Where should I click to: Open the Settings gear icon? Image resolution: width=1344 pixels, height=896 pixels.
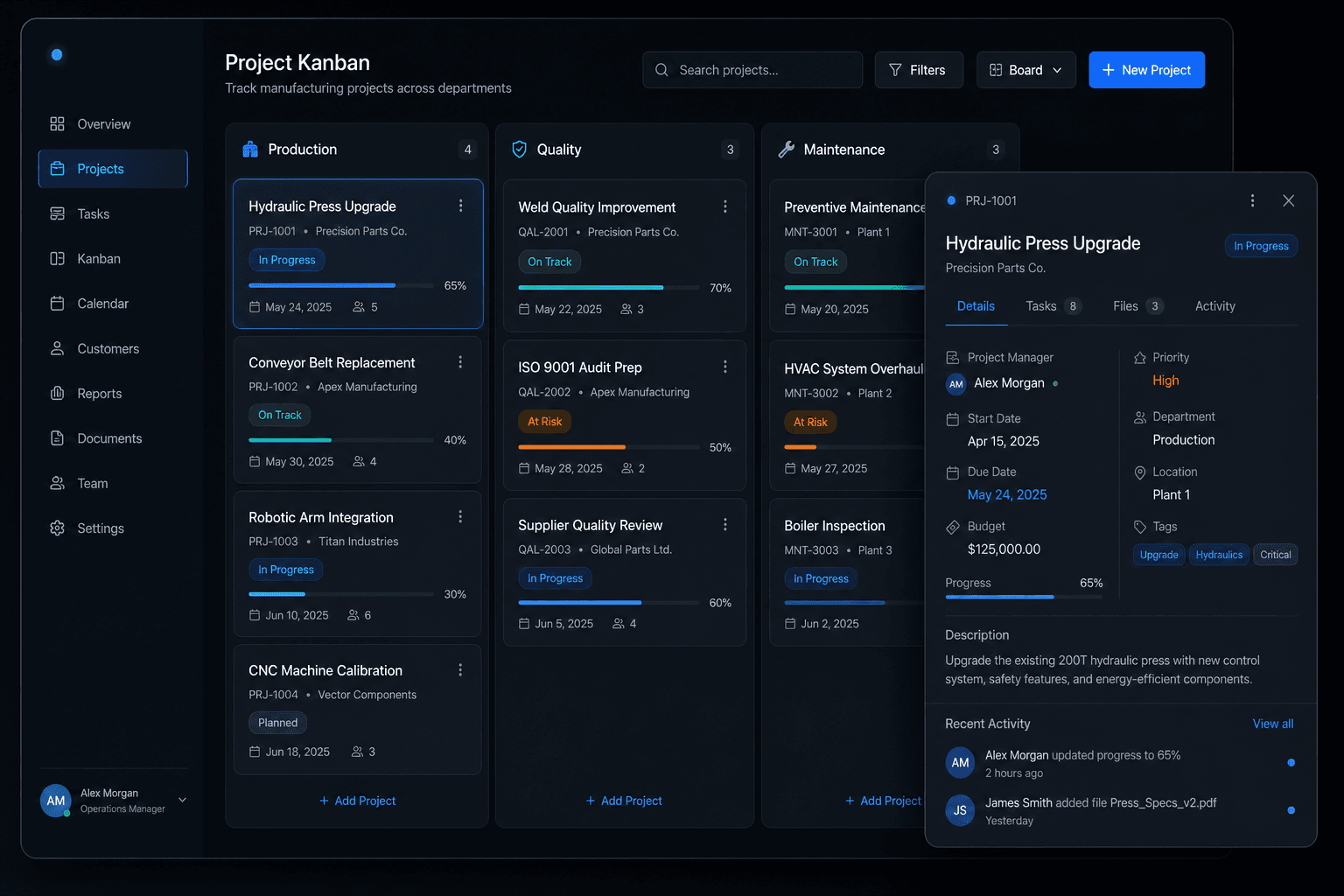pyautogui.click(x=57, y=528)
